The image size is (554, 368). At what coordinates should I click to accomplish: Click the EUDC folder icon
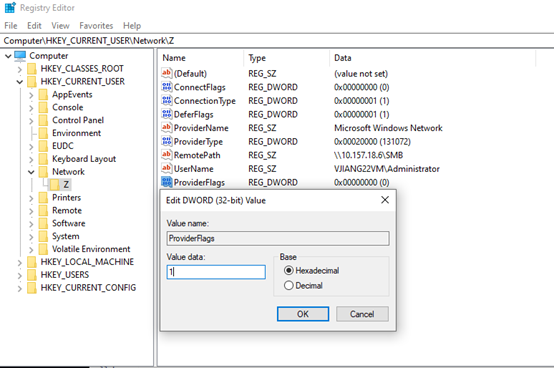[43, 146]
